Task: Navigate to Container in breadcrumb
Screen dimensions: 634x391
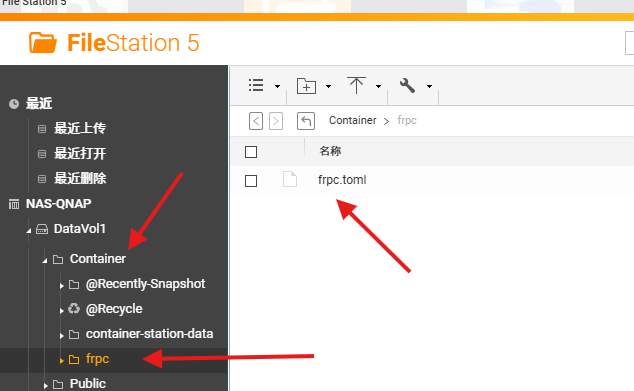Action: click(353, 120)
